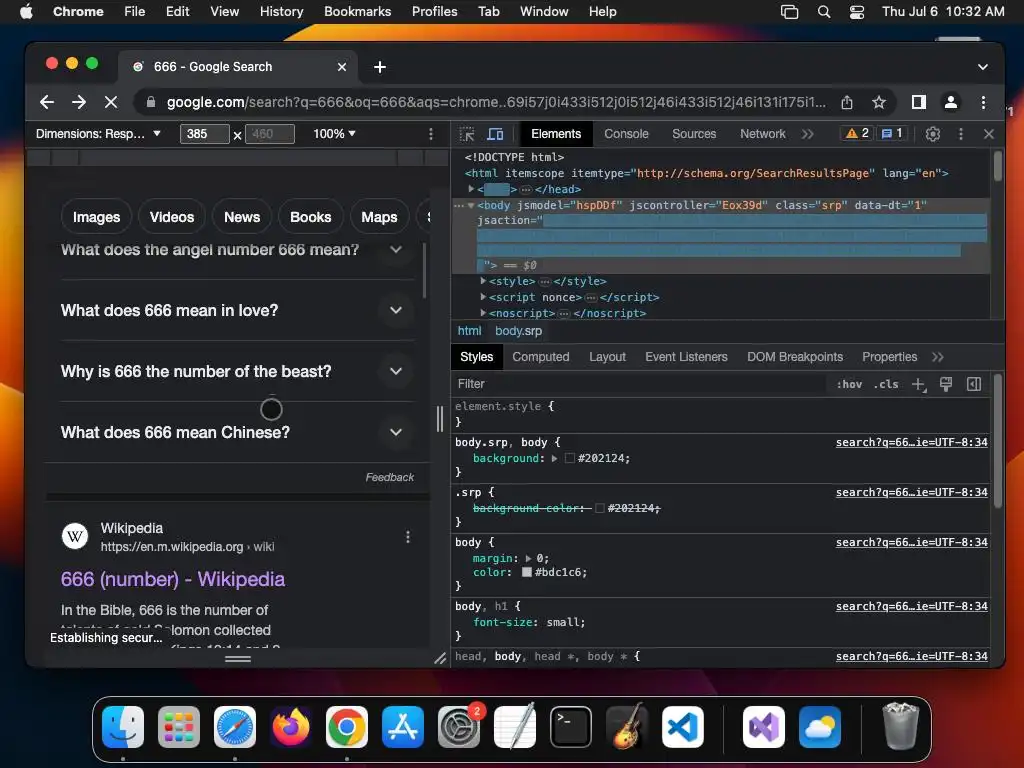Click the struck-through background-color swatch

point(600,508)
